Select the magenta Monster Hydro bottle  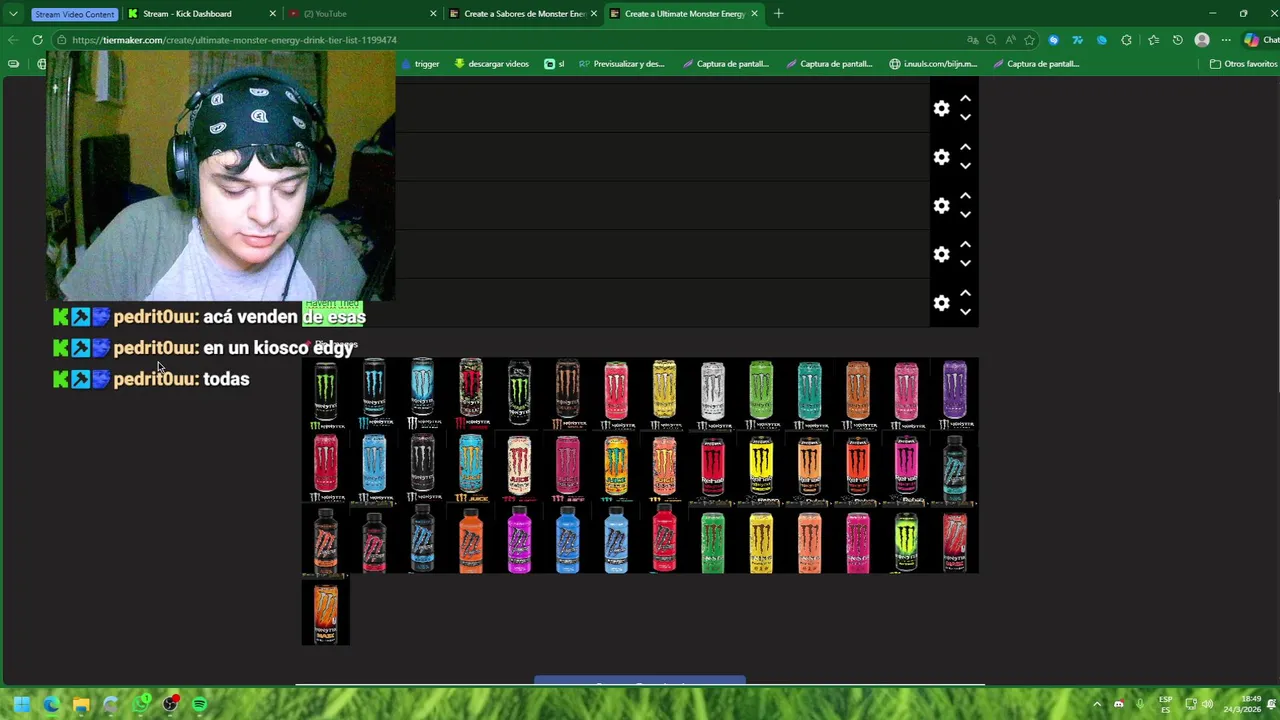[x=519, y=540]
